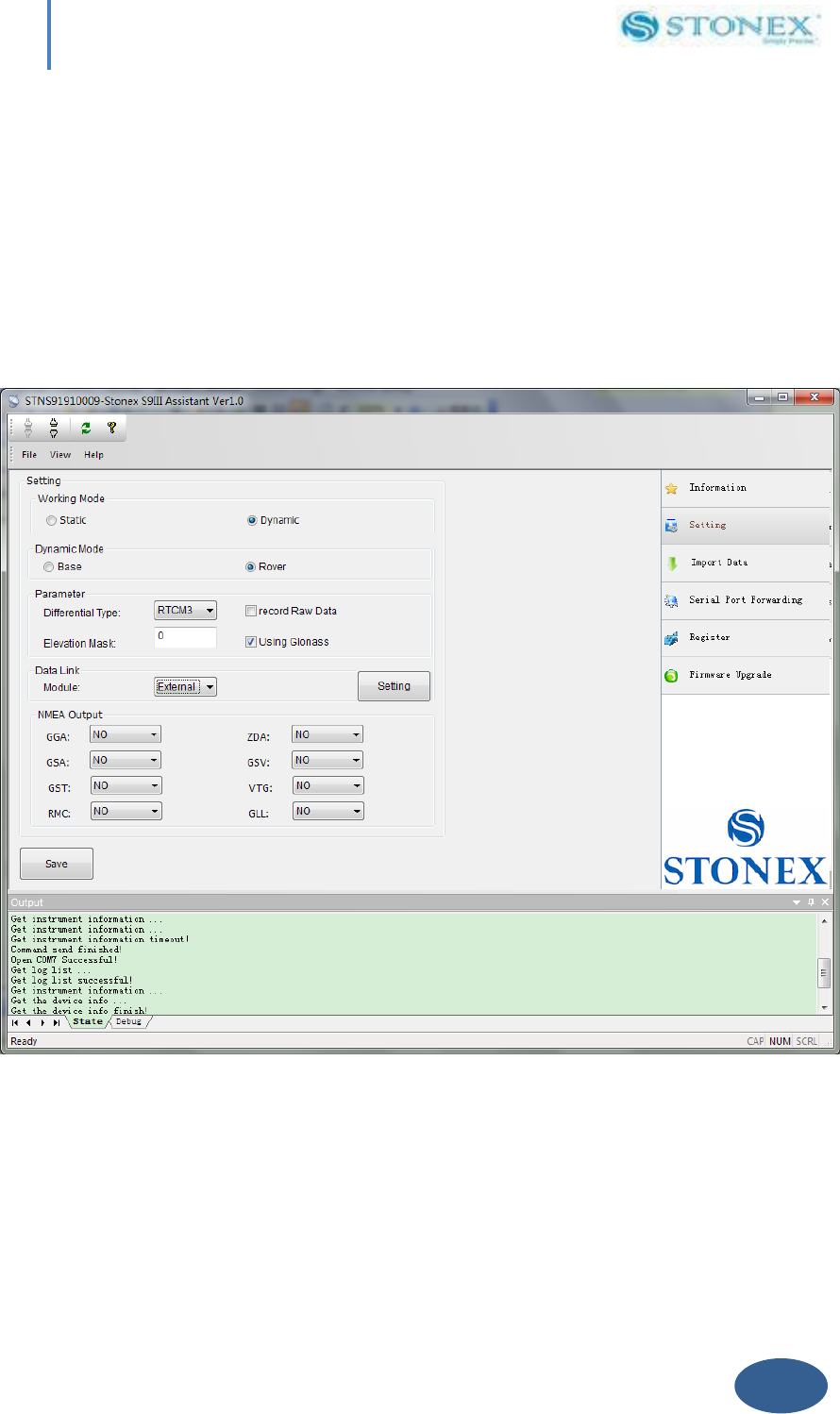Click the NUM status bar indicator
This screenshot has width=840, height=1414.
click(780, 1041)
